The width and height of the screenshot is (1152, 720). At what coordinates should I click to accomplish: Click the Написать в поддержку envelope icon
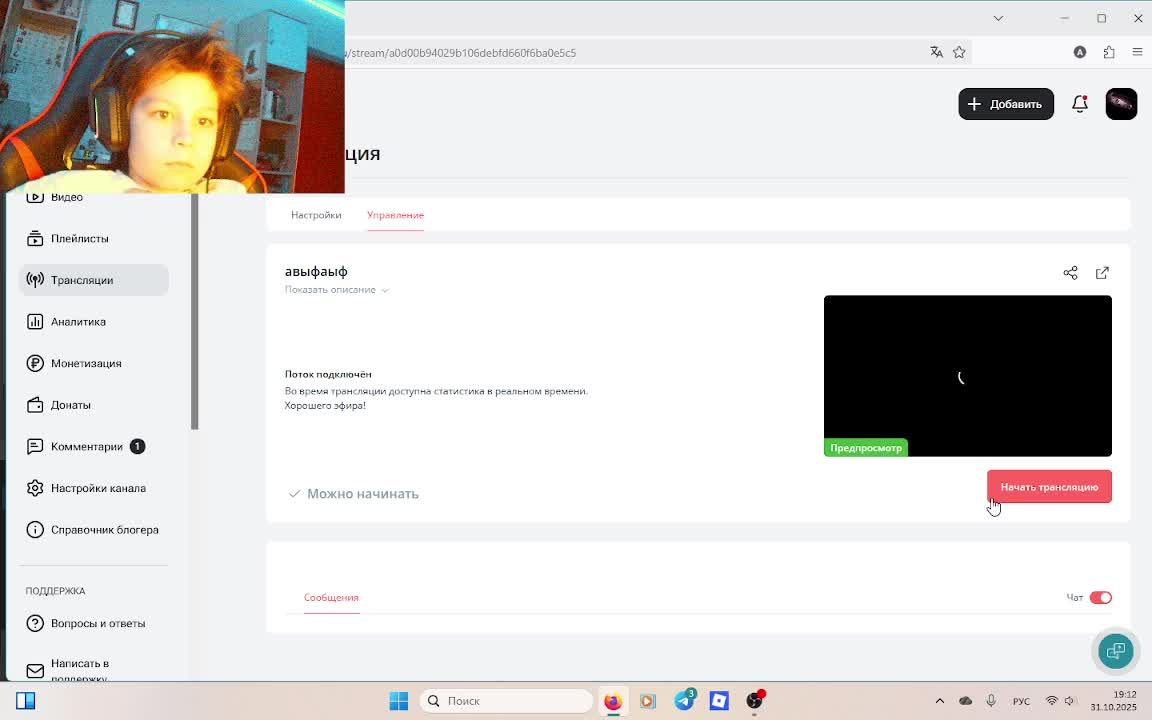[x=35, y=671]
